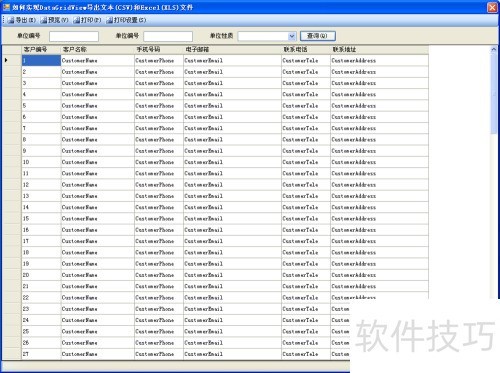Sort by 客户编号 column header
500x373 pixels.
click(41, 50)
